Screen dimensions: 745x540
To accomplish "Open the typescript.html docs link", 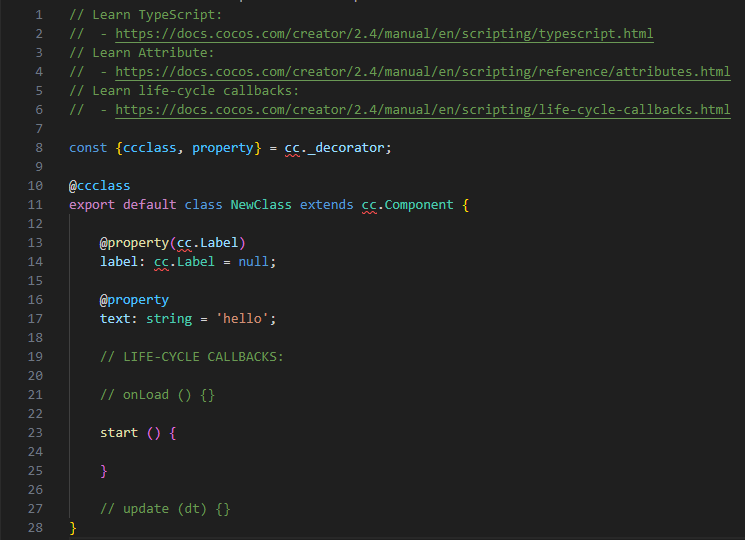I will (384, 34).
